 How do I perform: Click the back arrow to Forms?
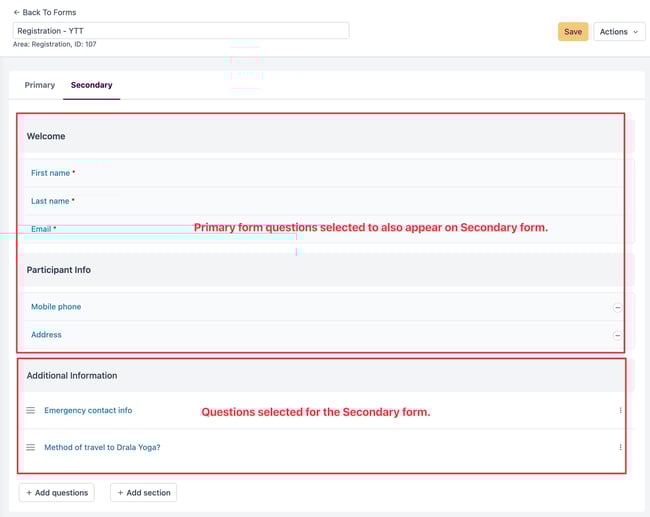17,12
